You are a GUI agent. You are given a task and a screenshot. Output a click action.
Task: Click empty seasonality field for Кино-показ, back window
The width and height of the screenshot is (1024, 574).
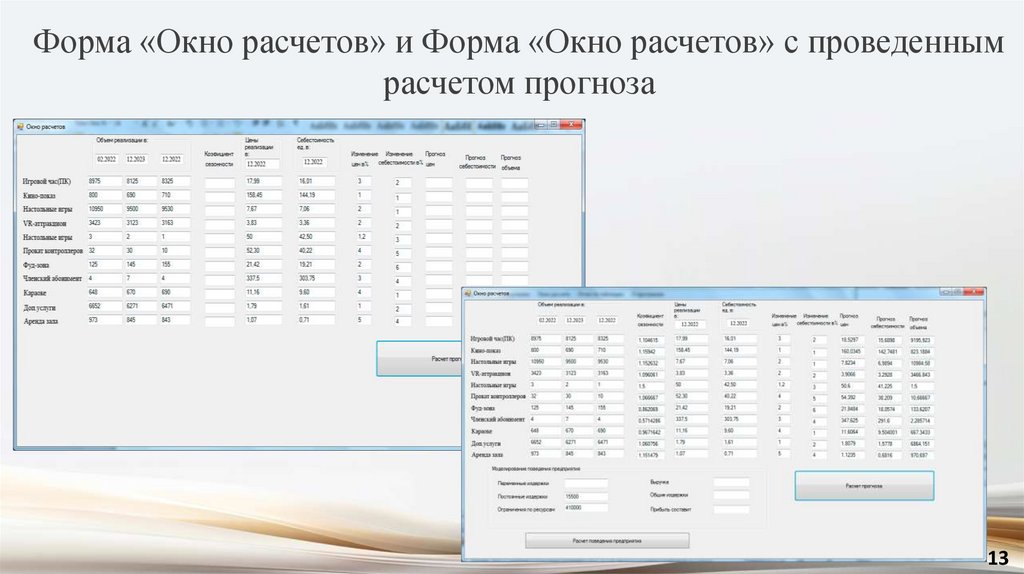(x=219, y=197)
